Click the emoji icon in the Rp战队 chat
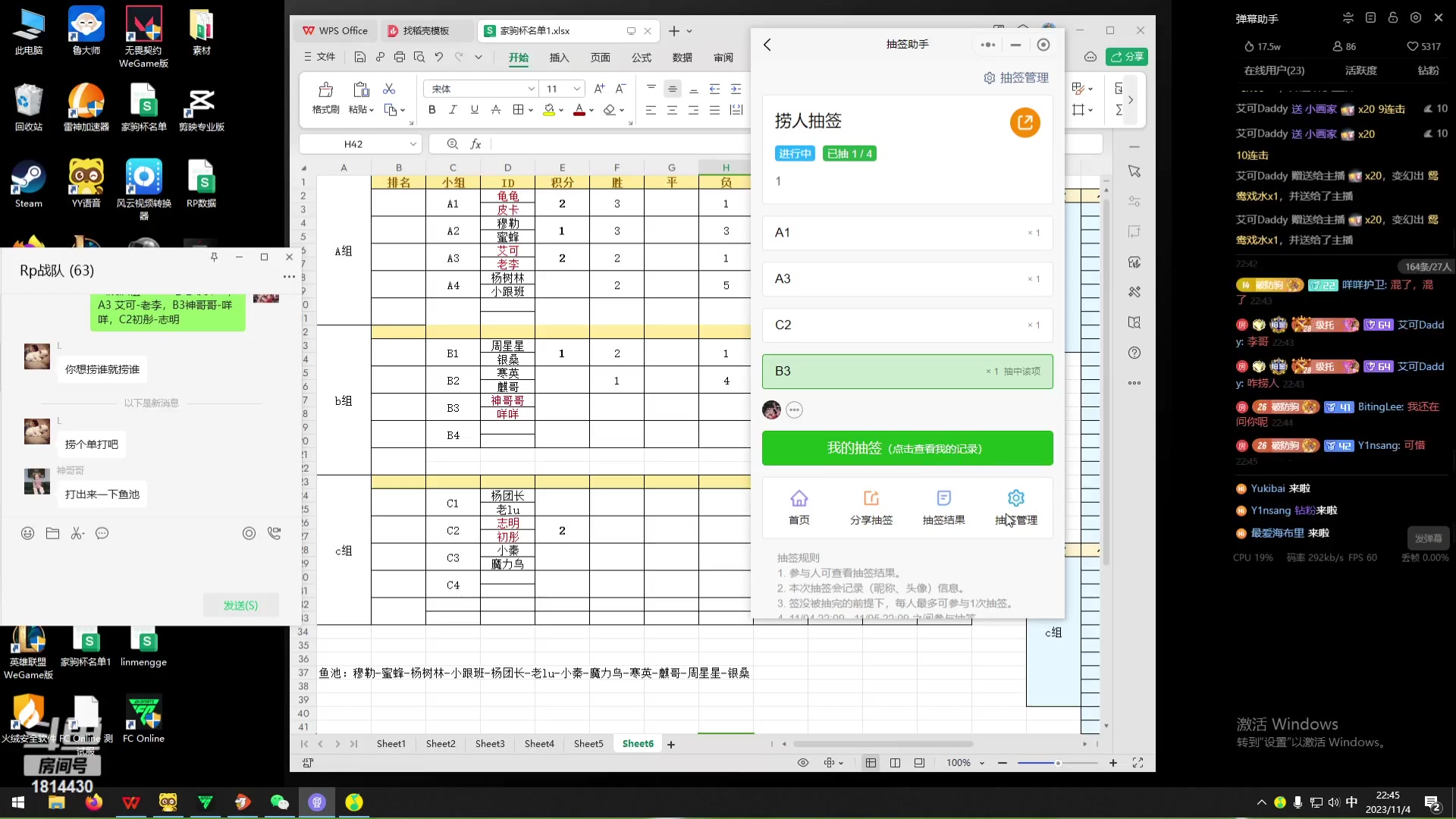Image resolution: width=1456 pixels, height=819 pixels. click(x=28, y=533)
